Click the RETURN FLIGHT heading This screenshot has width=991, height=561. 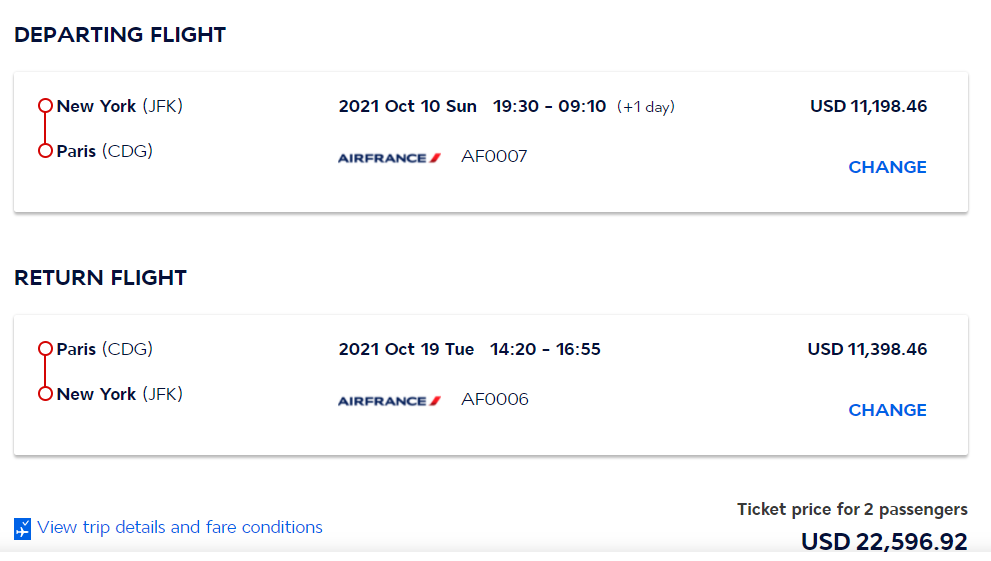pyautogui.click(x=100, y=278)
